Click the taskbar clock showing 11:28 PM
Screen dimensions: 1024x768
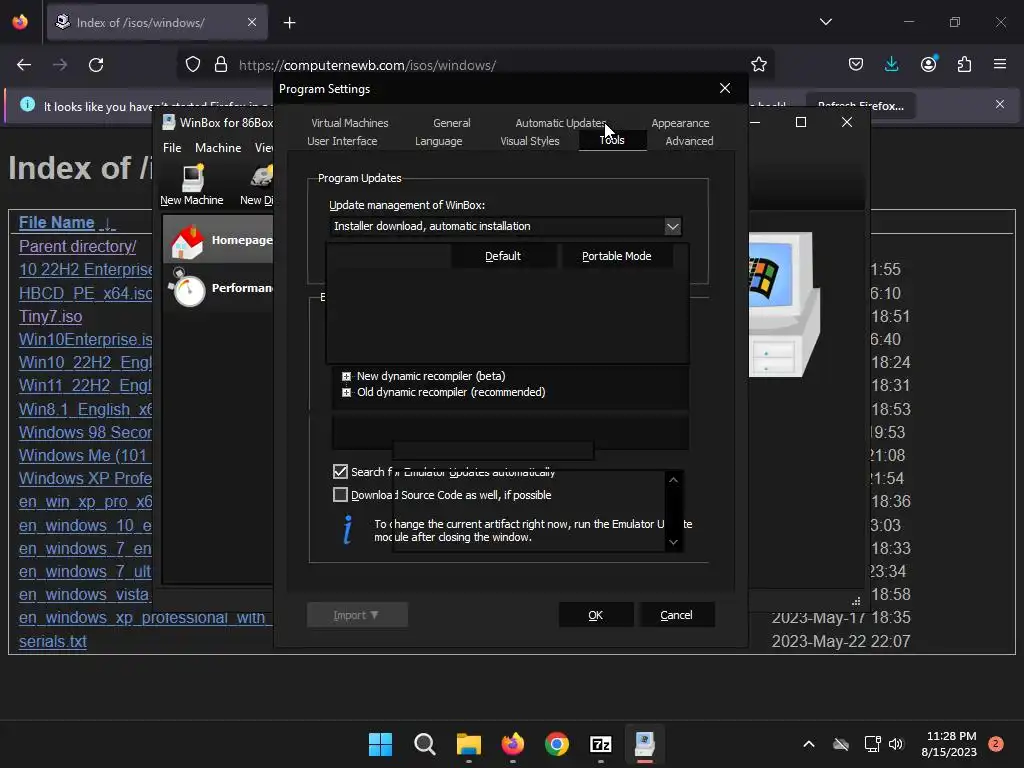pyautogui.click(x=950, y=744)
